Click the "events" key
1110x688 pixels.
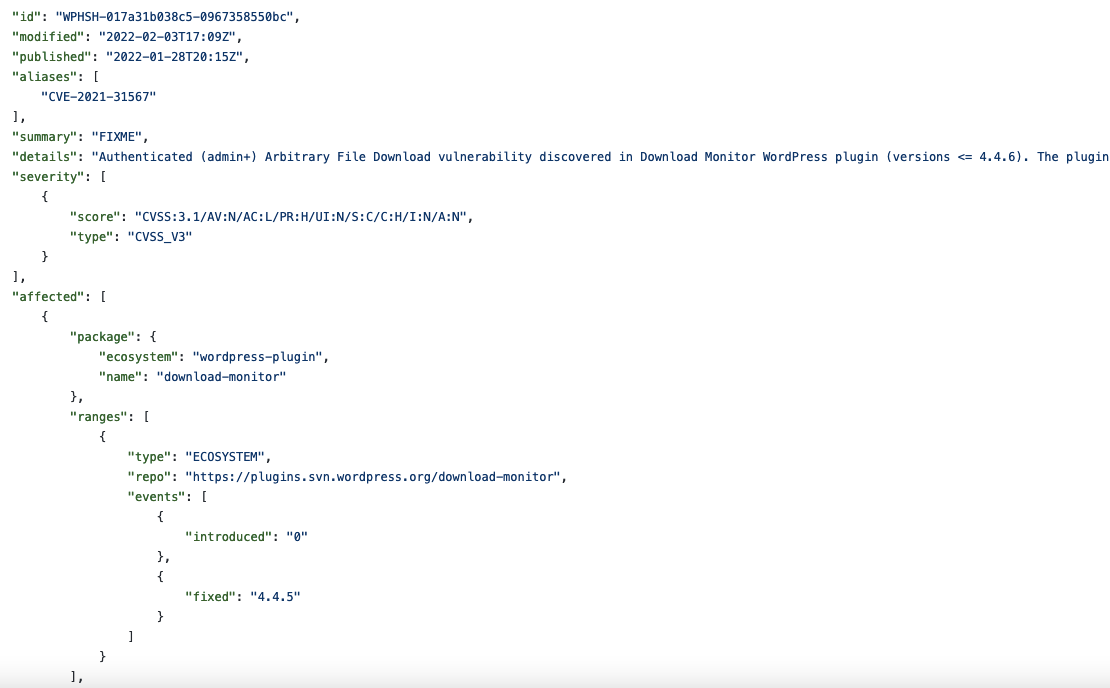[156, 496]
